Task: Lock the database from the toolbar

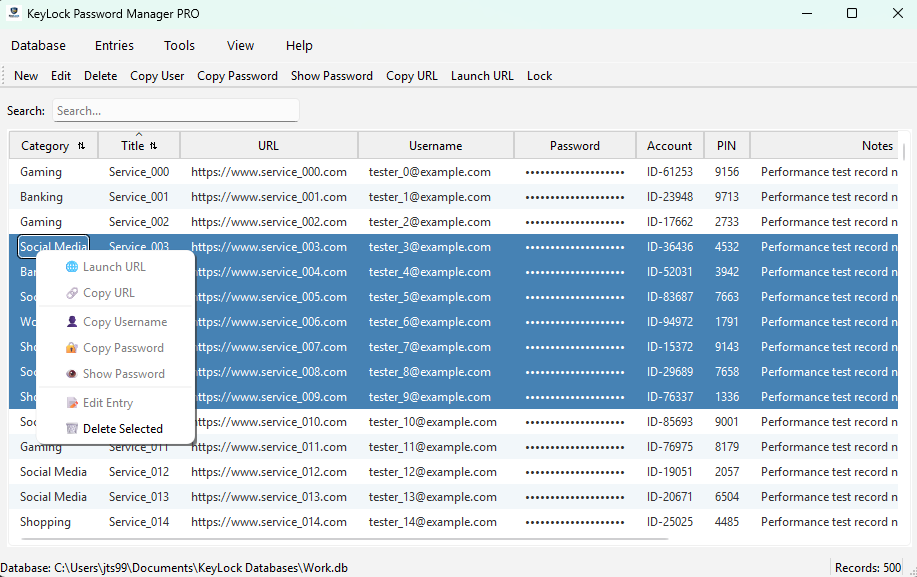Action: click(539, 76)
